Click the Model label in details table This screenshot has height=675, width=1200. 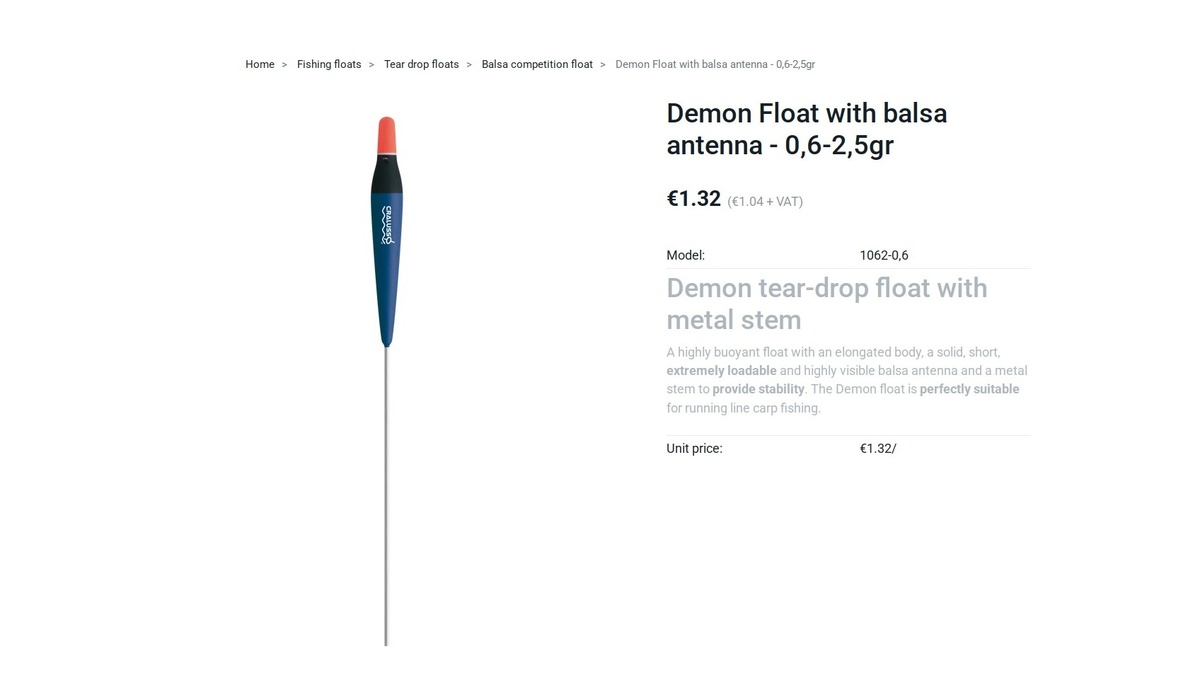coord(686,255)
